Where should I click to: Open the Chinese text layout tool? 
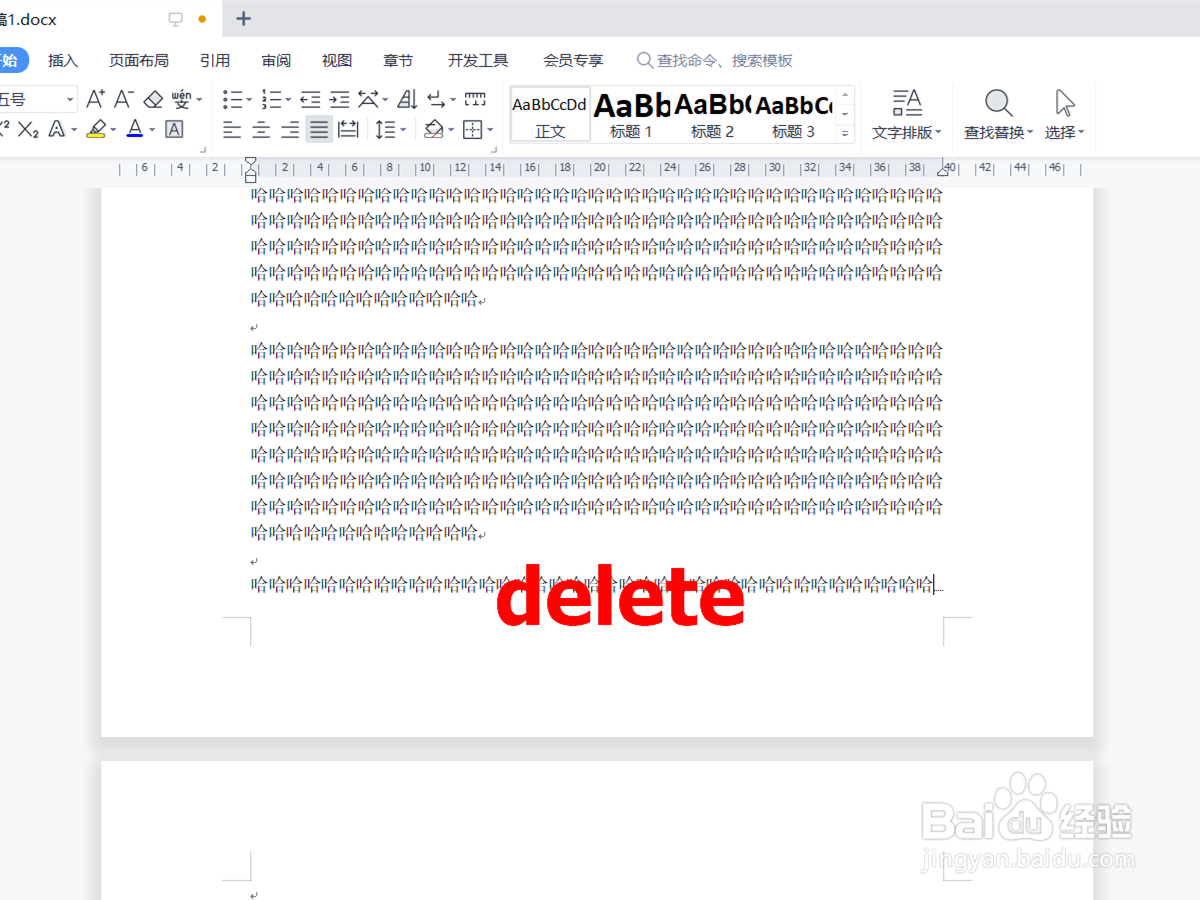(368, 99)
